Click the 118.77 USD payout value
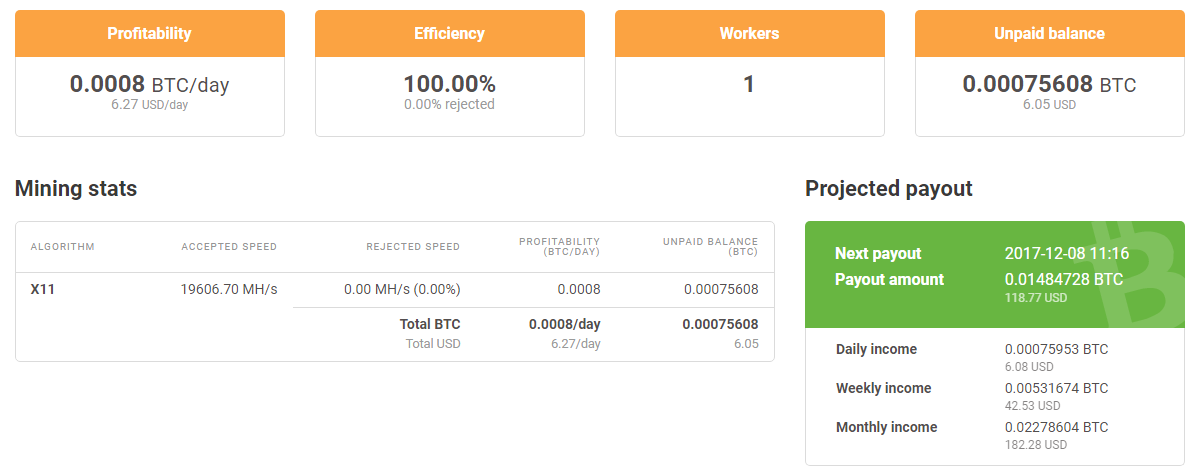This screenshot has width=1197, height=474. [x=1036, y=298]
